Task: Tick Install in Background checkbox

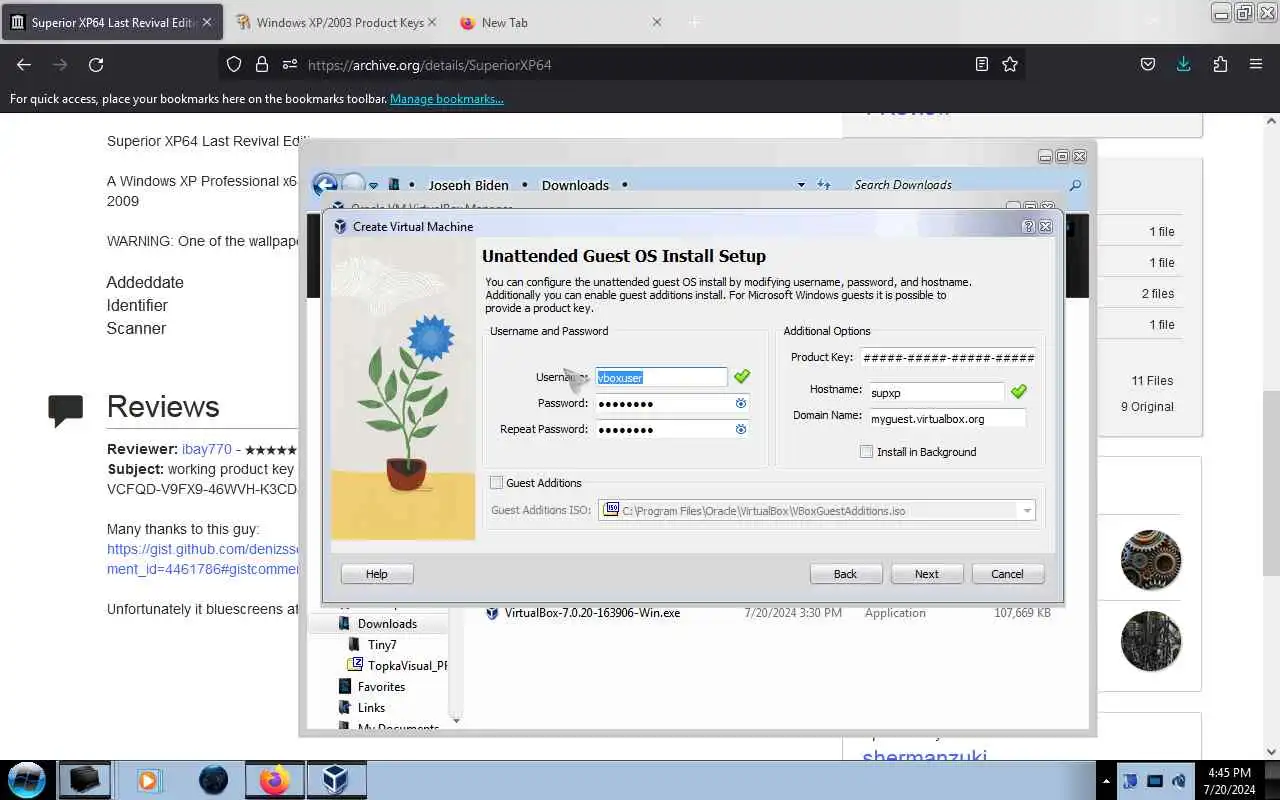Action: (866, 452)
